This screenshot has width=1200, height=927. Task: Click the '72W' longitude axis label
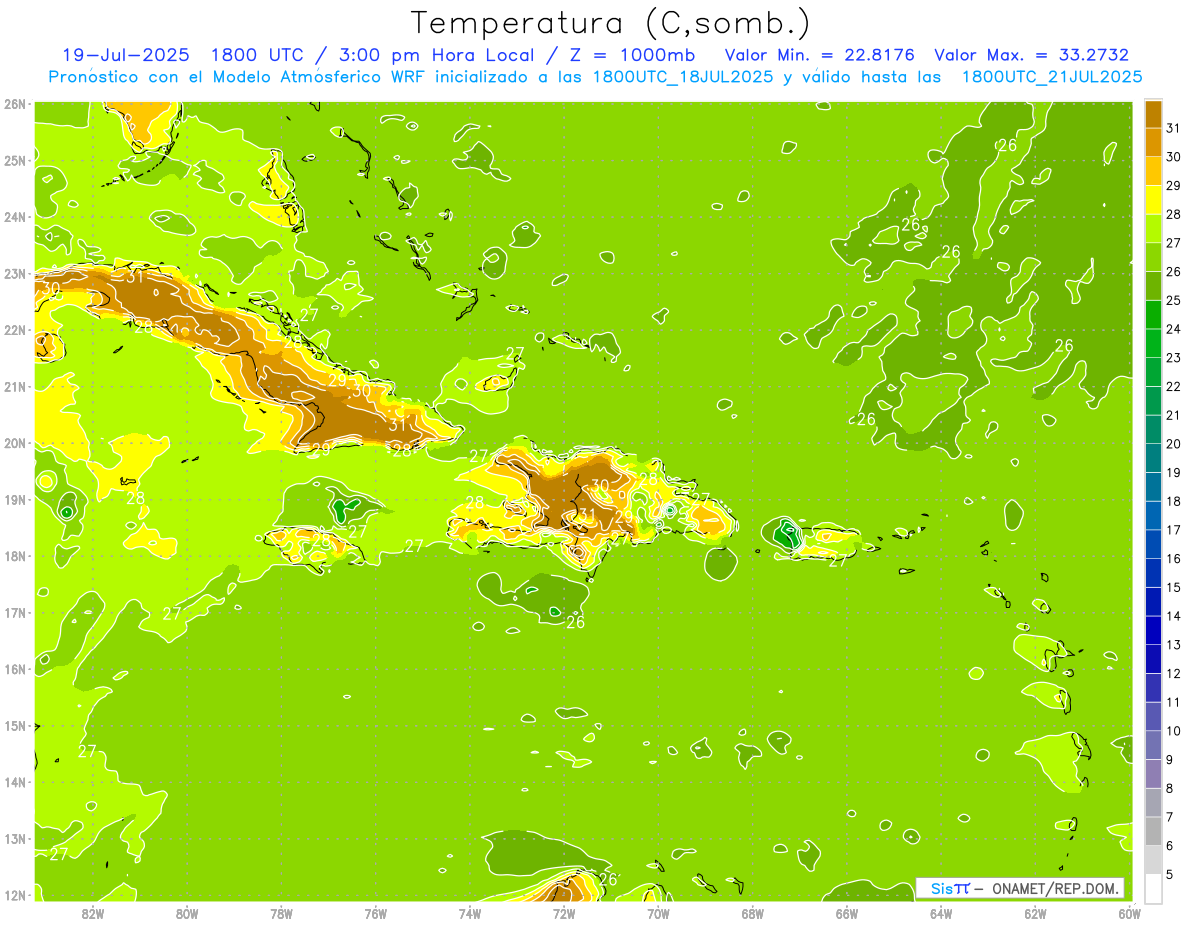[564, 913]
